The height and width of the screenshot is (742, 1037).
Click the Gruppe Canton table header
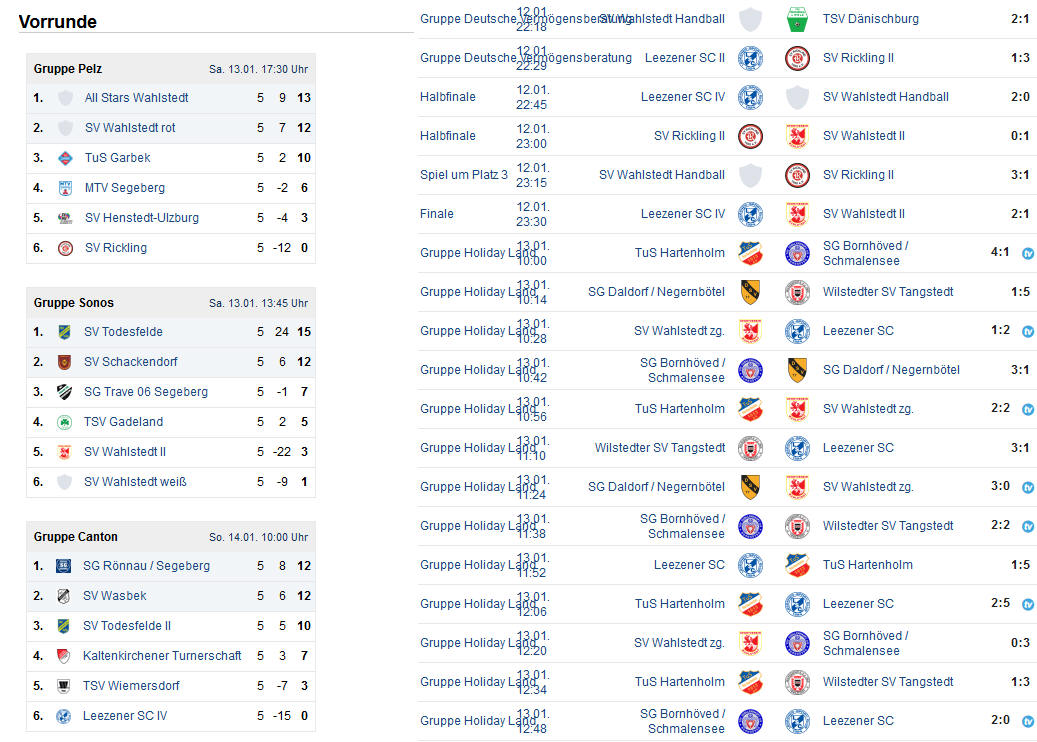(171, 537)
